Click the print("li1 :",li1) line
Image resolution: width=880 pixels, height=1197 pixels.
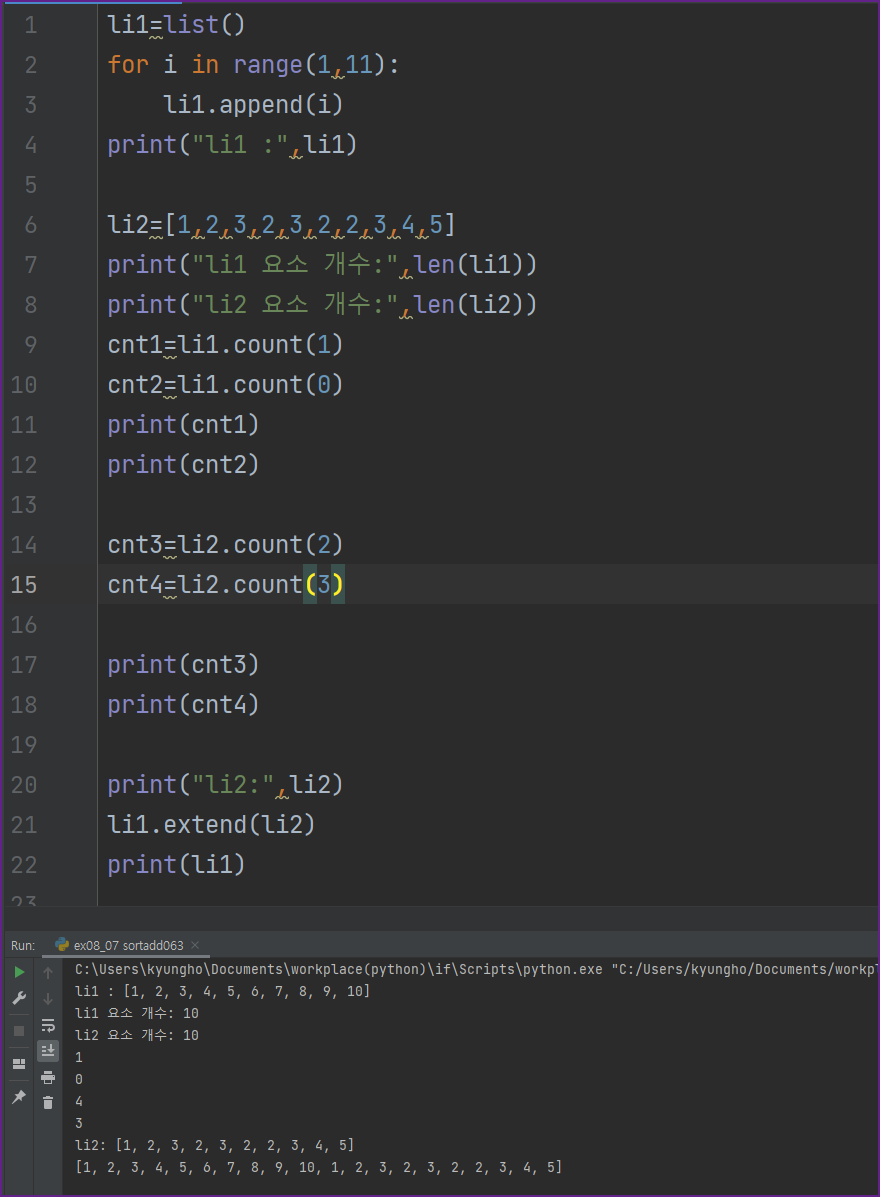pos(232,145)
